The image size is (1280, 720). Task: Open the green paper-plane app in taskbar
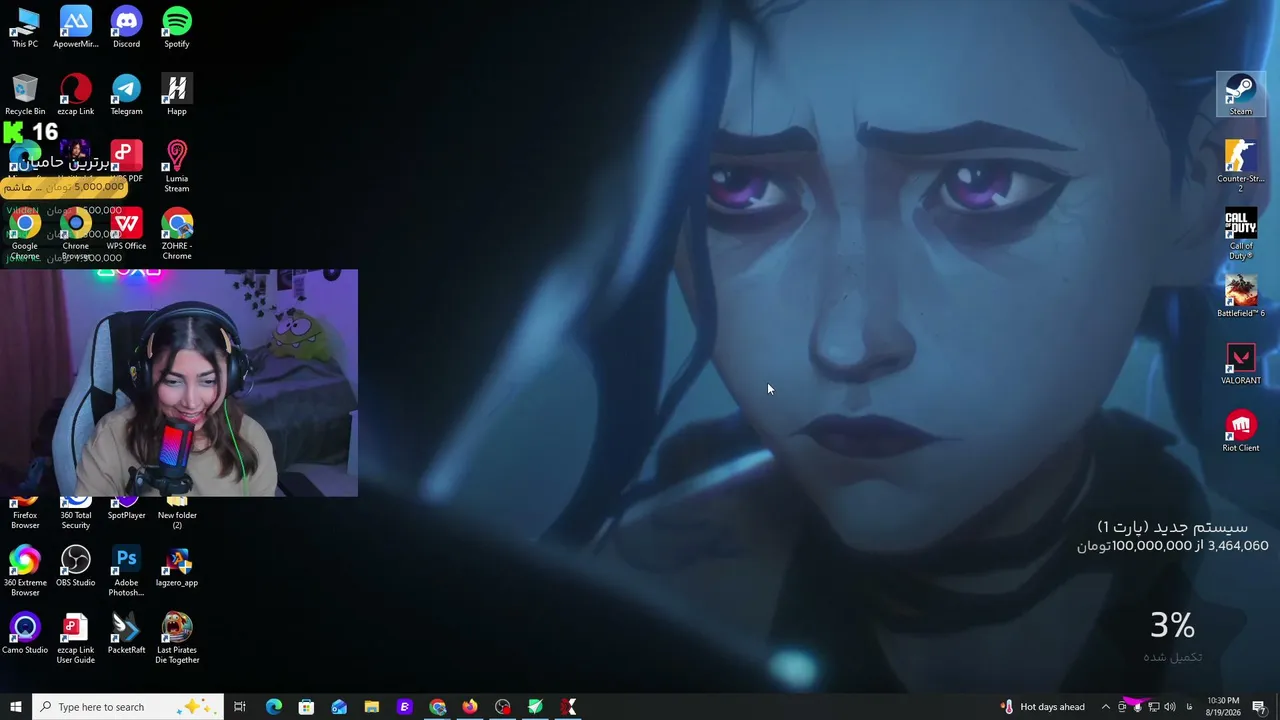point(535,707)
